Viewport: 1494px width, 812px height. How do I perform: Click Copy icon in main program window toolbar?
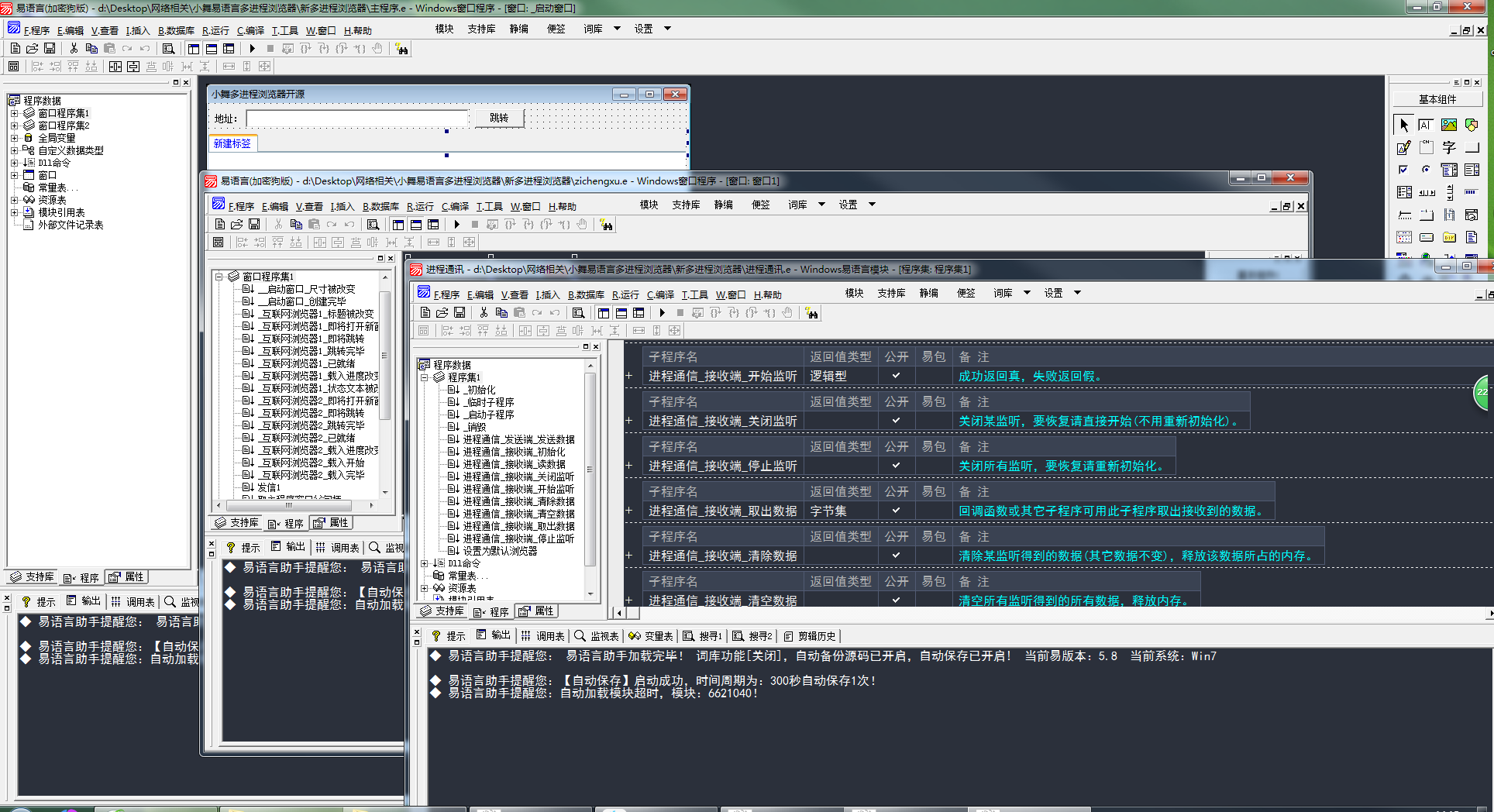91,49
